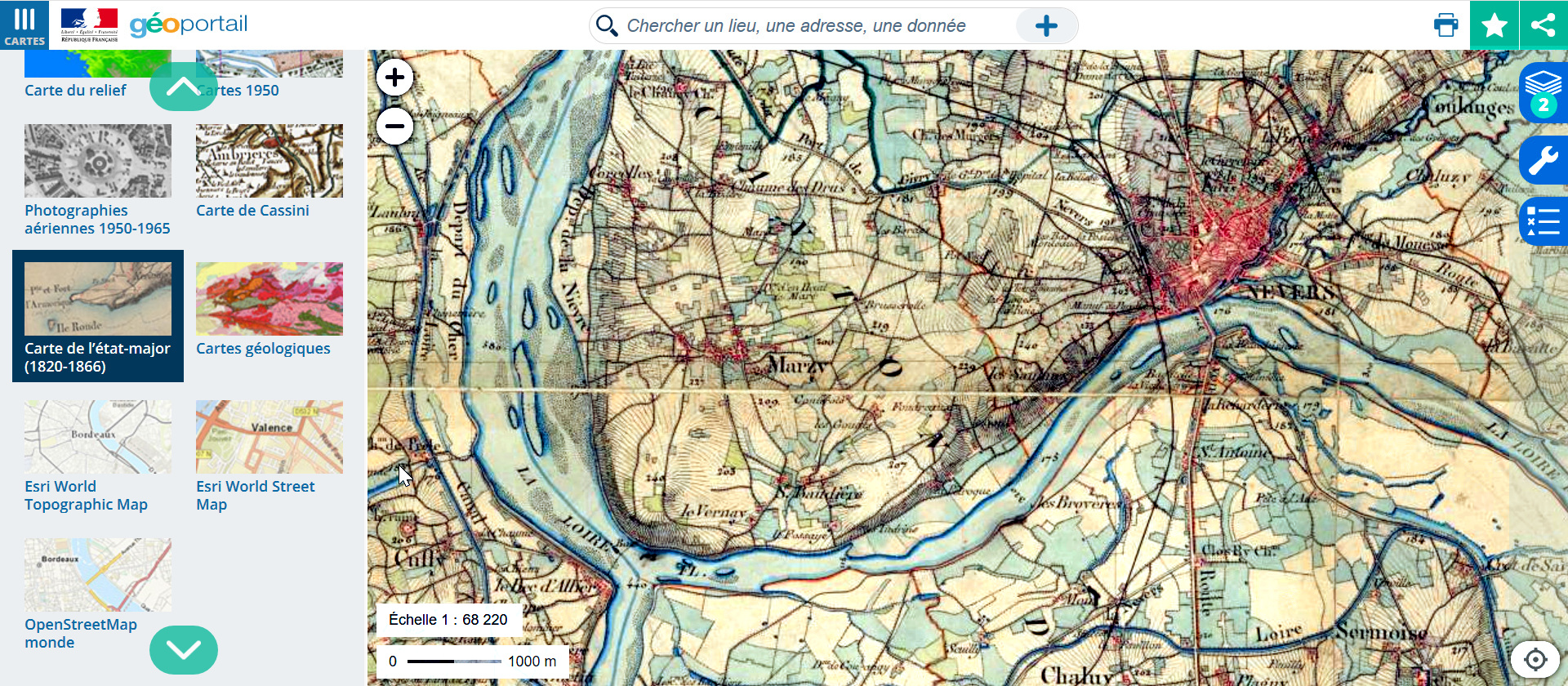Click NEVERS town on the map
Viewport: 1568px width, 686px height.
coord(1290,292)
